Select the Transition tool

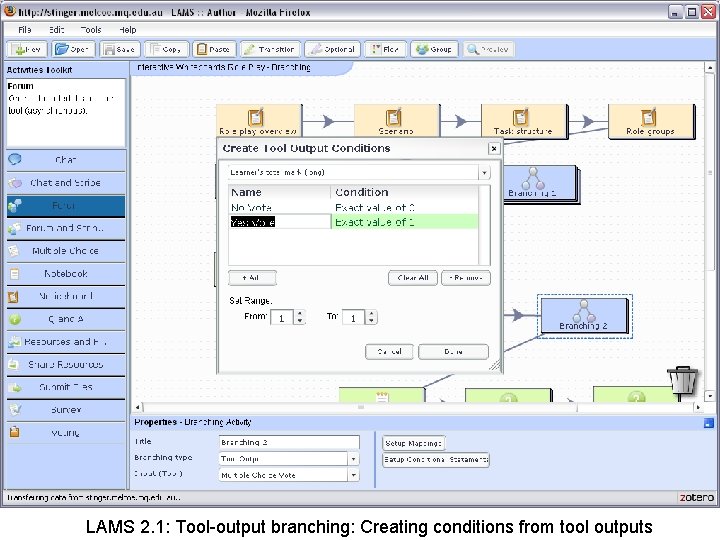[x=270, y=49]
